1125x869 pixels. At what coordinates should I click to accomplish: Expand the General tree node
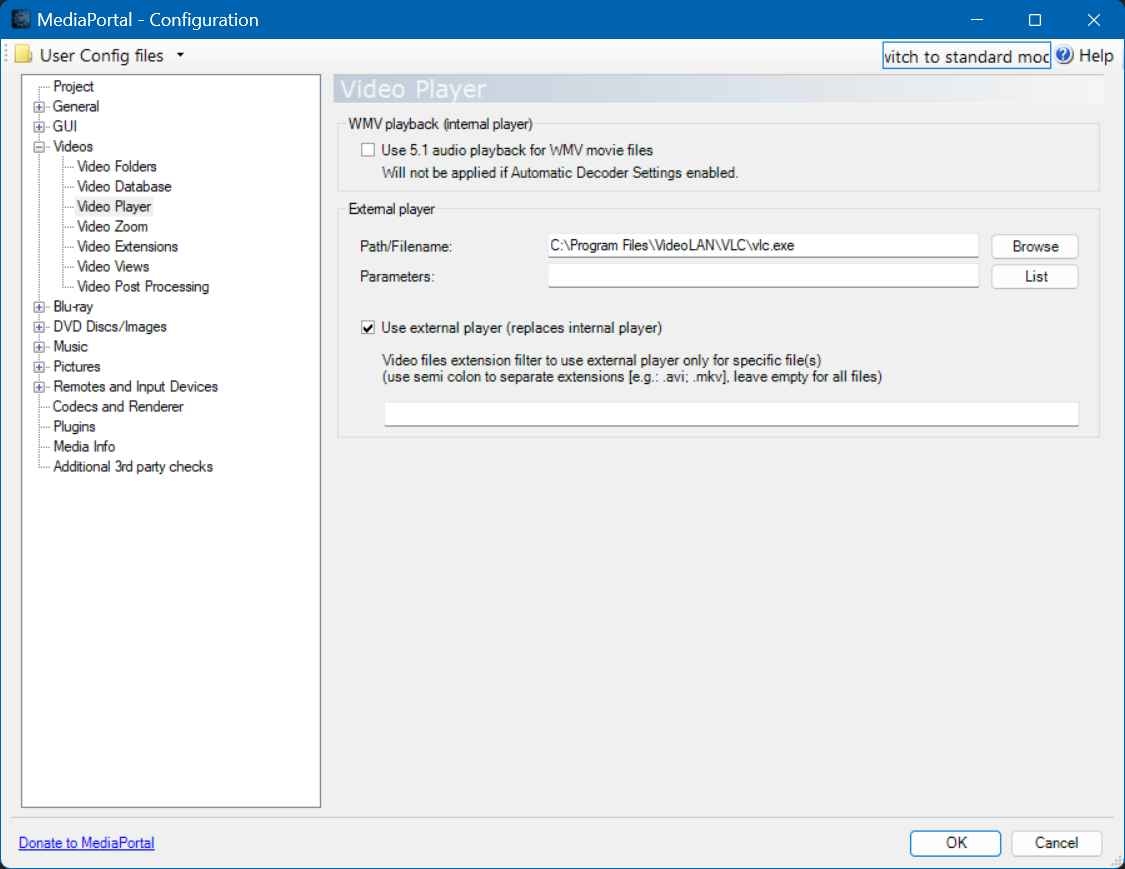coord(40,107)
